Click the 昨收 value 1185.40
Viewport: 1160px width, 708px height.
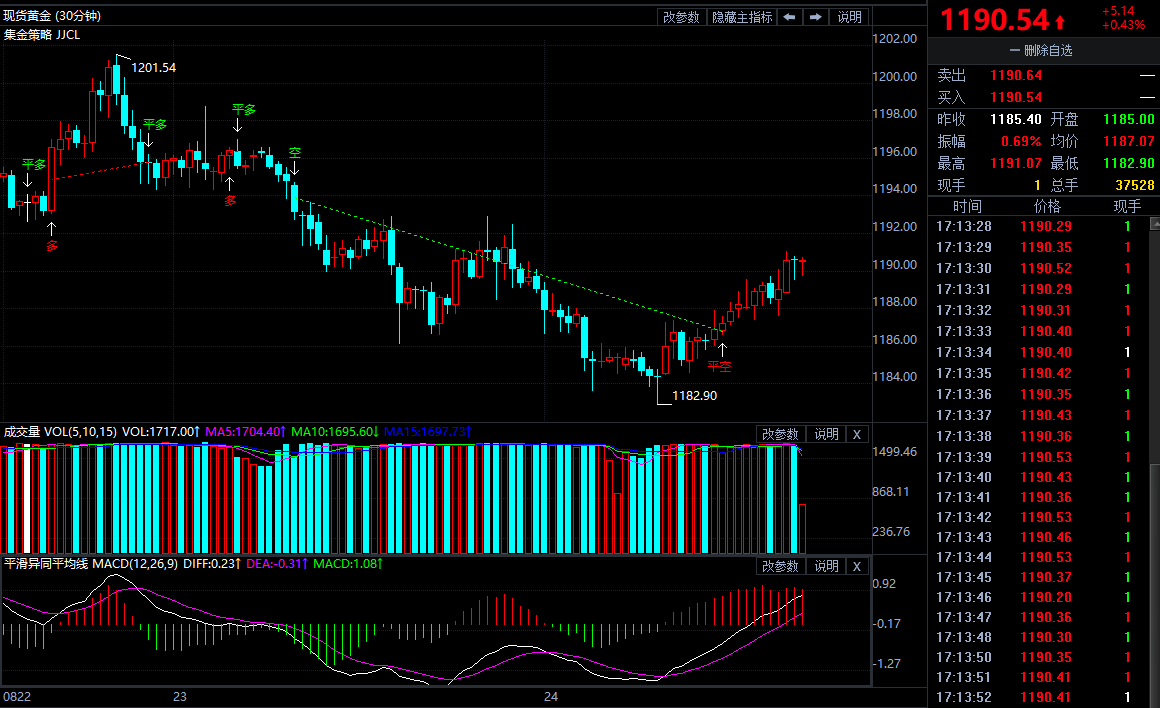(x=1016, y=119)
